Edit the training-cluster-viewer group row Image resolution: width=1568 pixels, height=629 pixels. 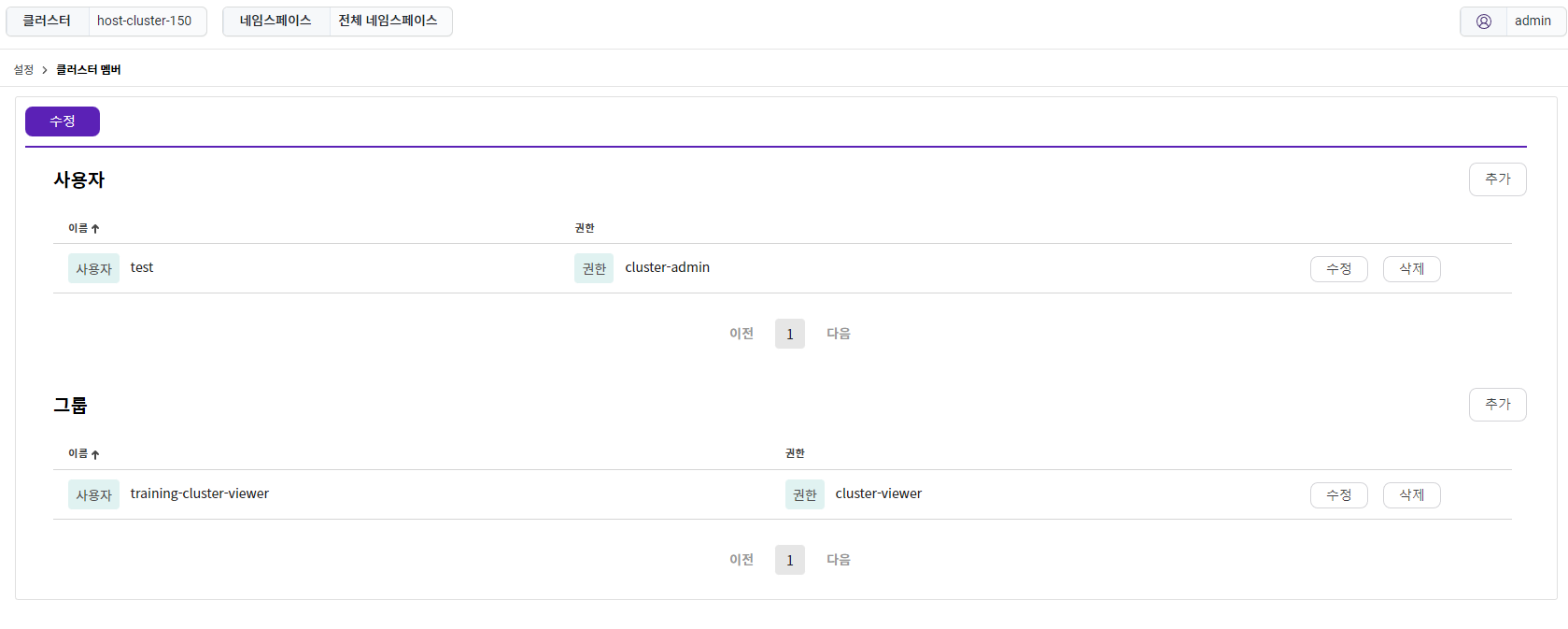click(1338, 495)
